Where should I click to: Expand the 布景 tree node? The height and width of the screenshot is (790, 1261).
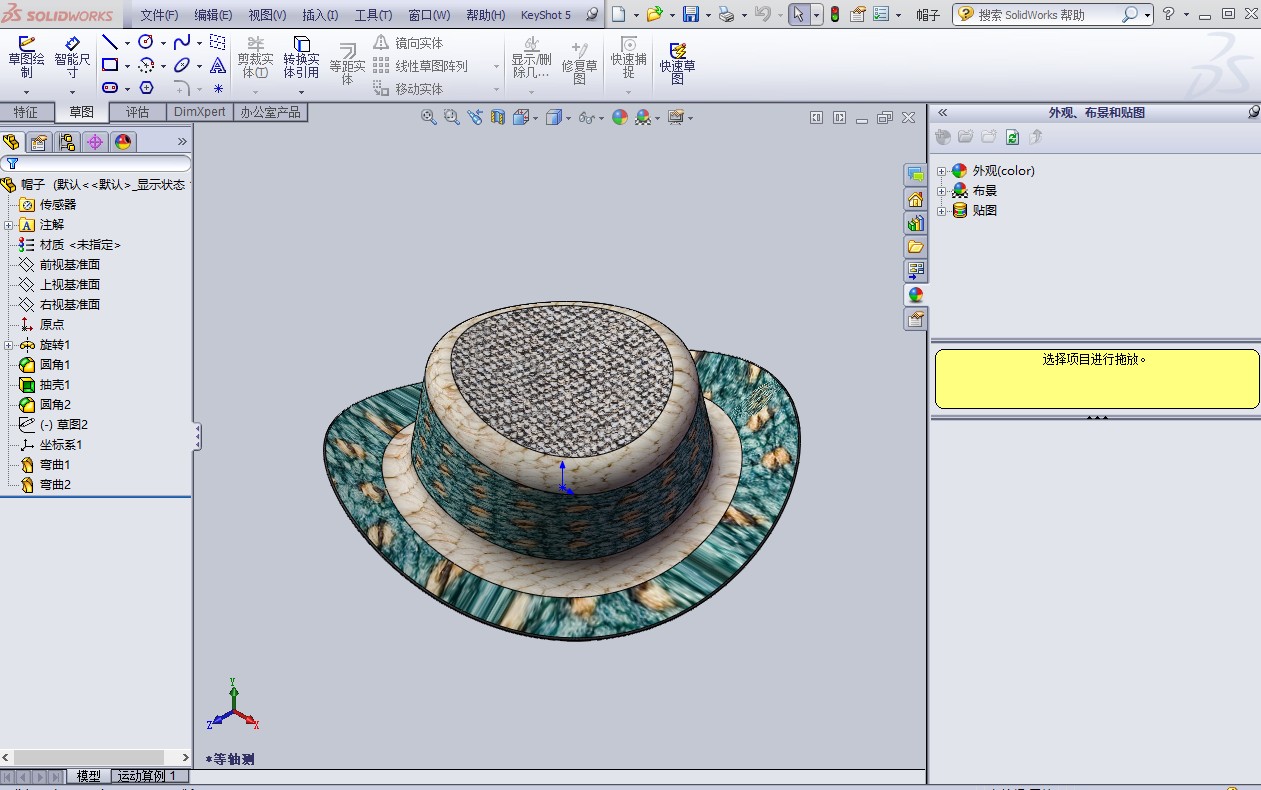pyautogui.click(x=941, y=191)
